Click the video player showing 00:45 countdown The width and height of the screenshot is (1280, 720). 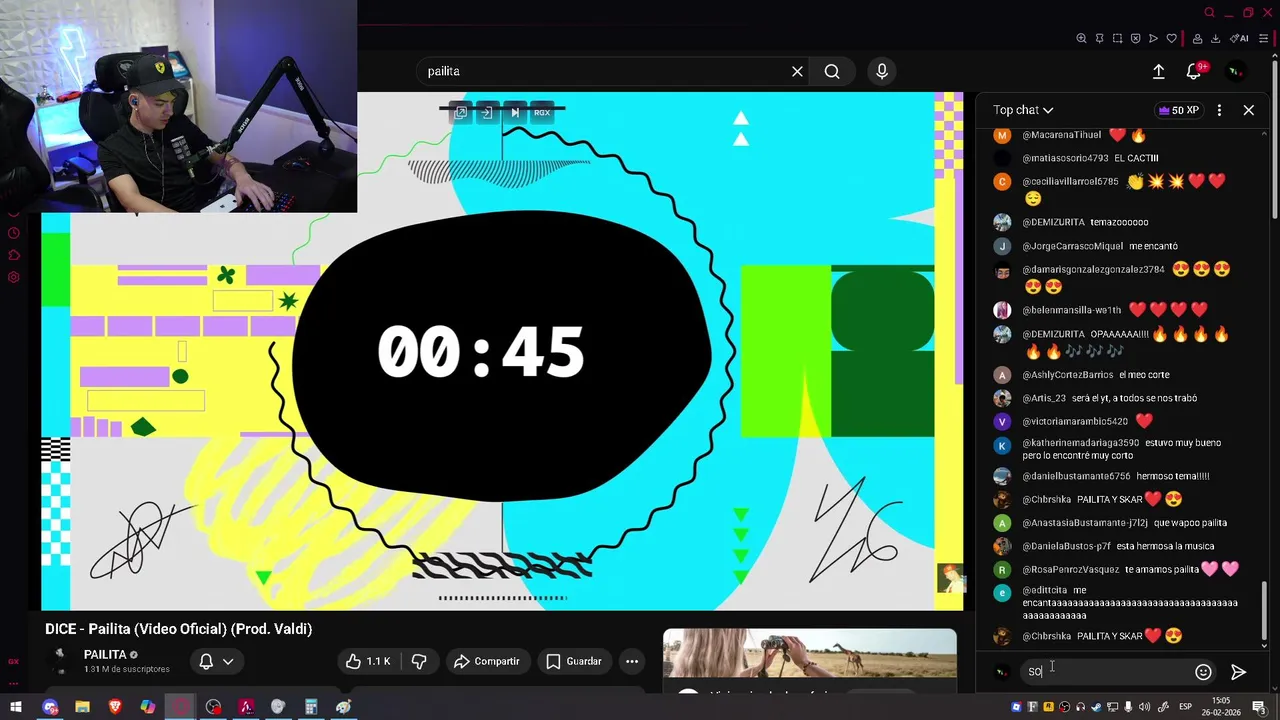pos(502,351)
